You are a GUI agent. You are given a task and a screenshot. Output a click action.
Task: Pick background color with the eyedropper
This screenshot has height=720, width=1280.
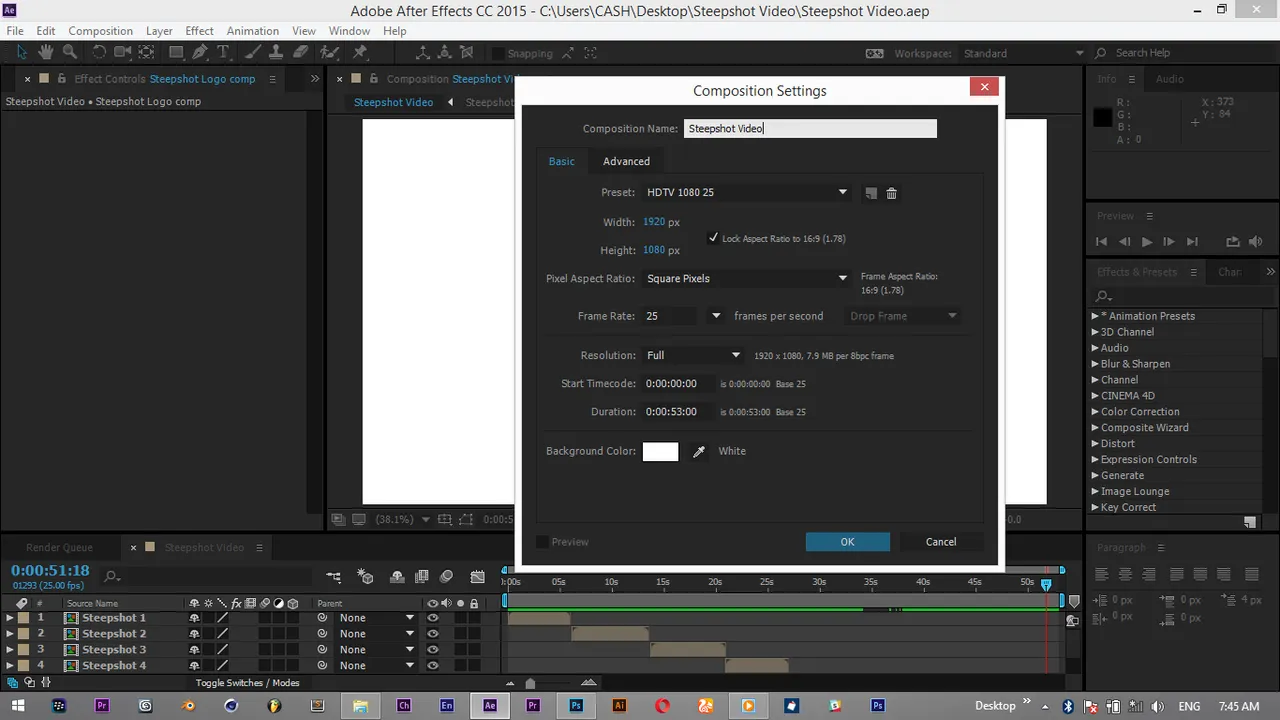pos(699,452)
